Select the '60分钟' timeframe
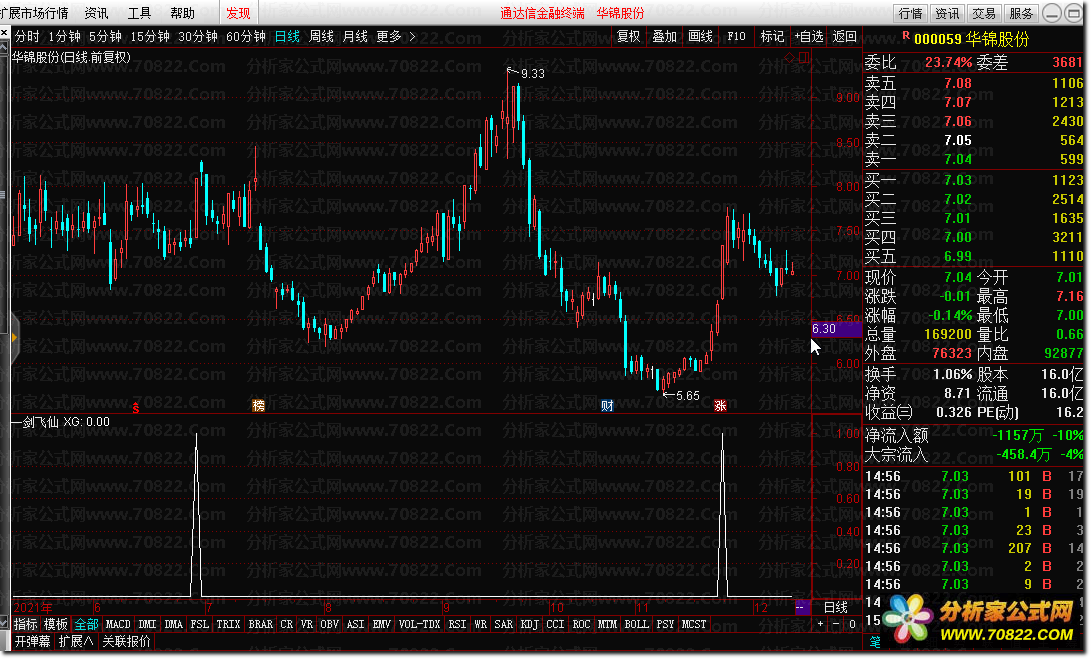 246,36
